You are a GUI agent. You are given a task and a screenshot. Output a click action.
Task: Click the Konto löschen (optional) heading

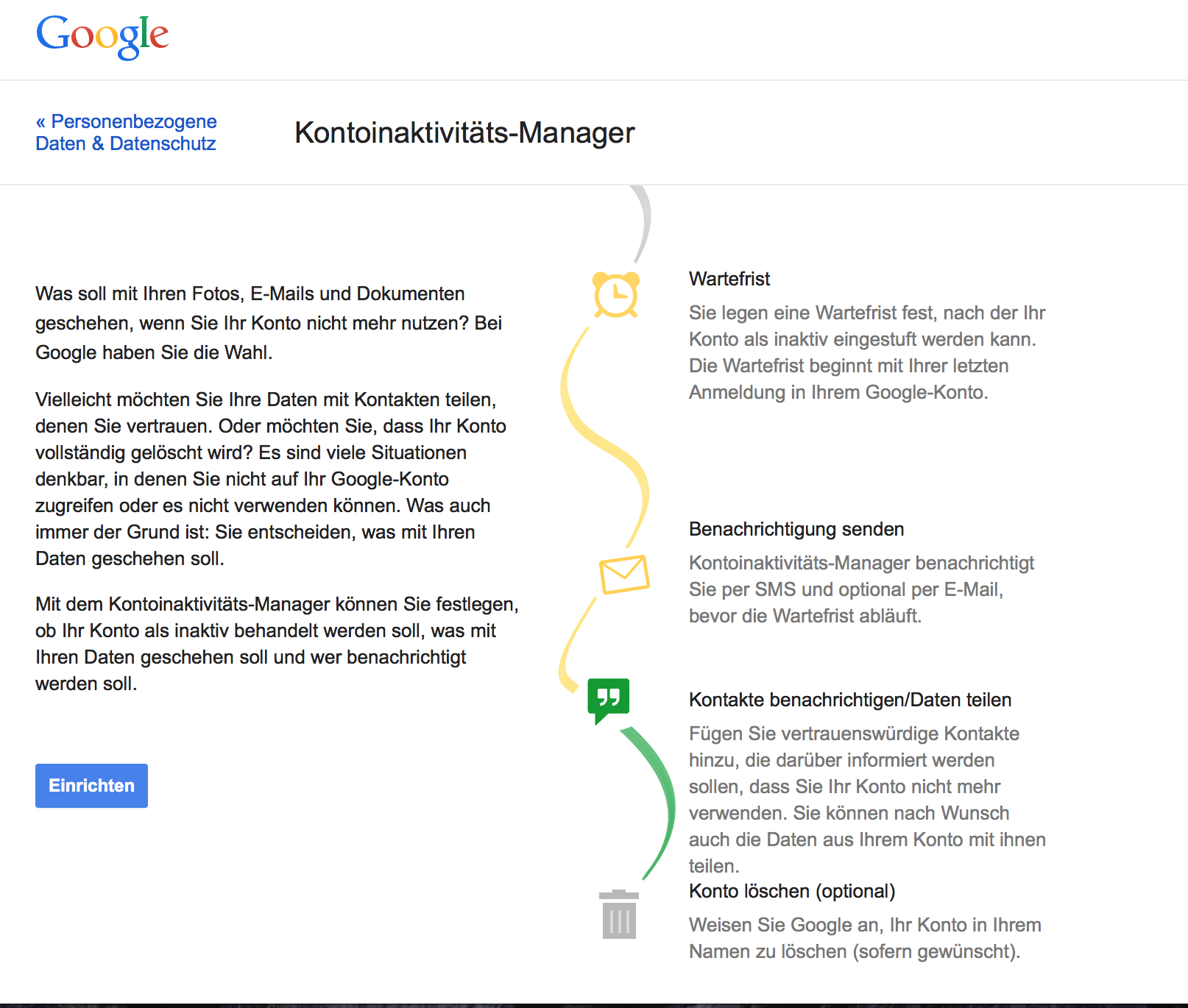click(791, 891)
